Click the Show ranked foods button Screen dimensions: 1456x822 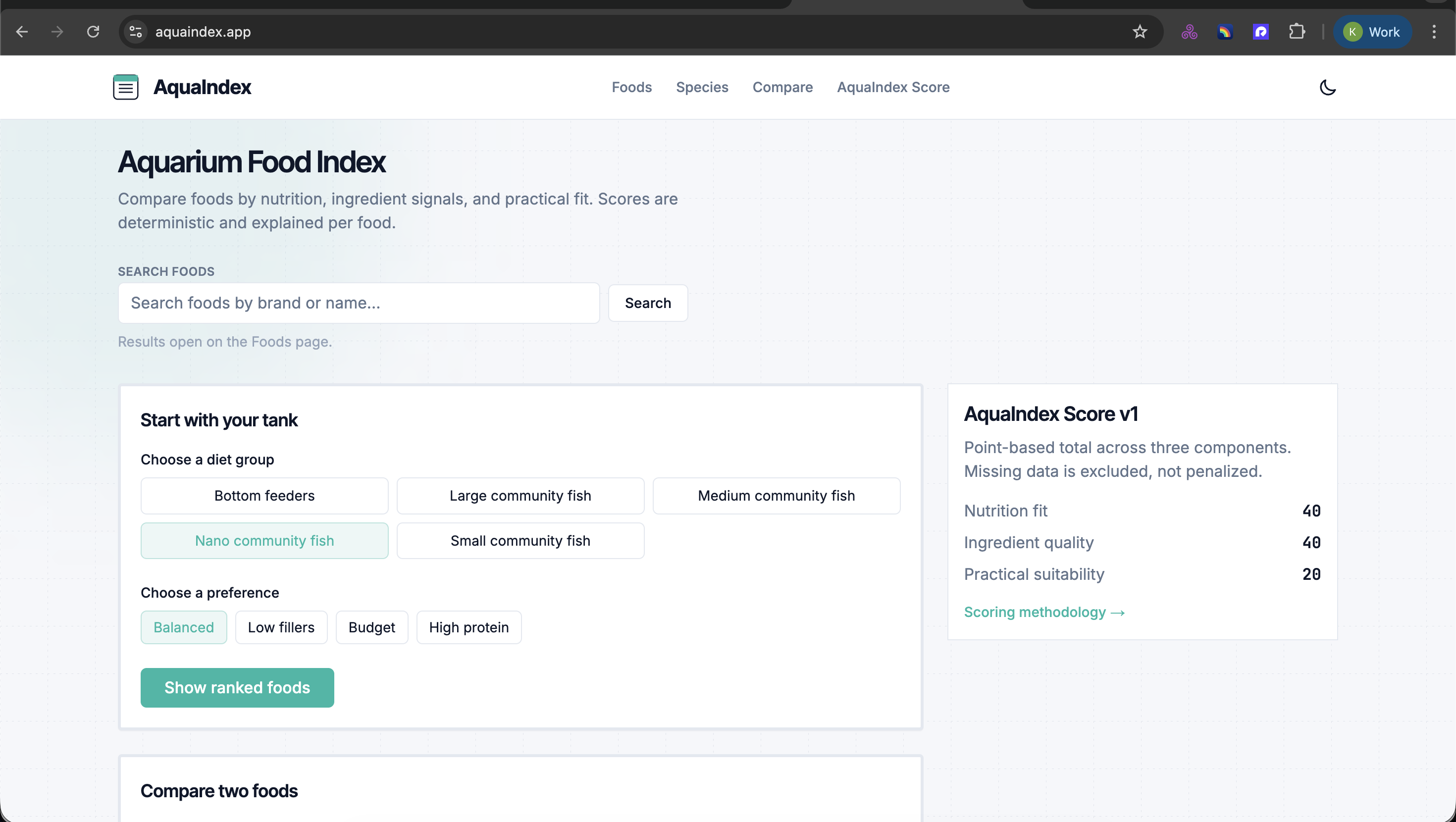coord(237,687)
